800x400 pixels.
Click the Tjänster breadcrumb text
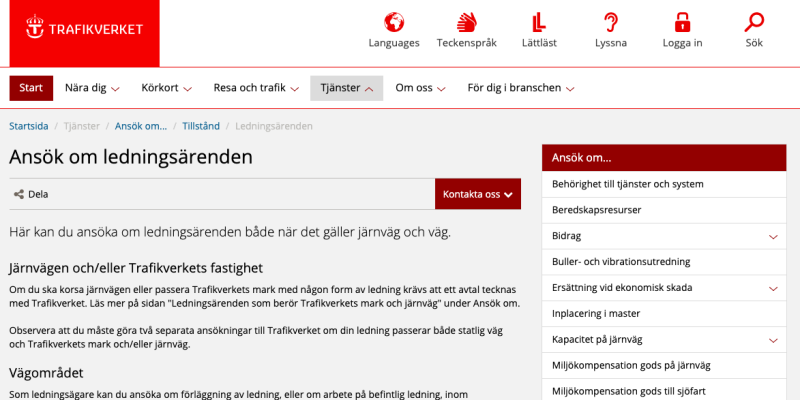(x=82, y=126)
